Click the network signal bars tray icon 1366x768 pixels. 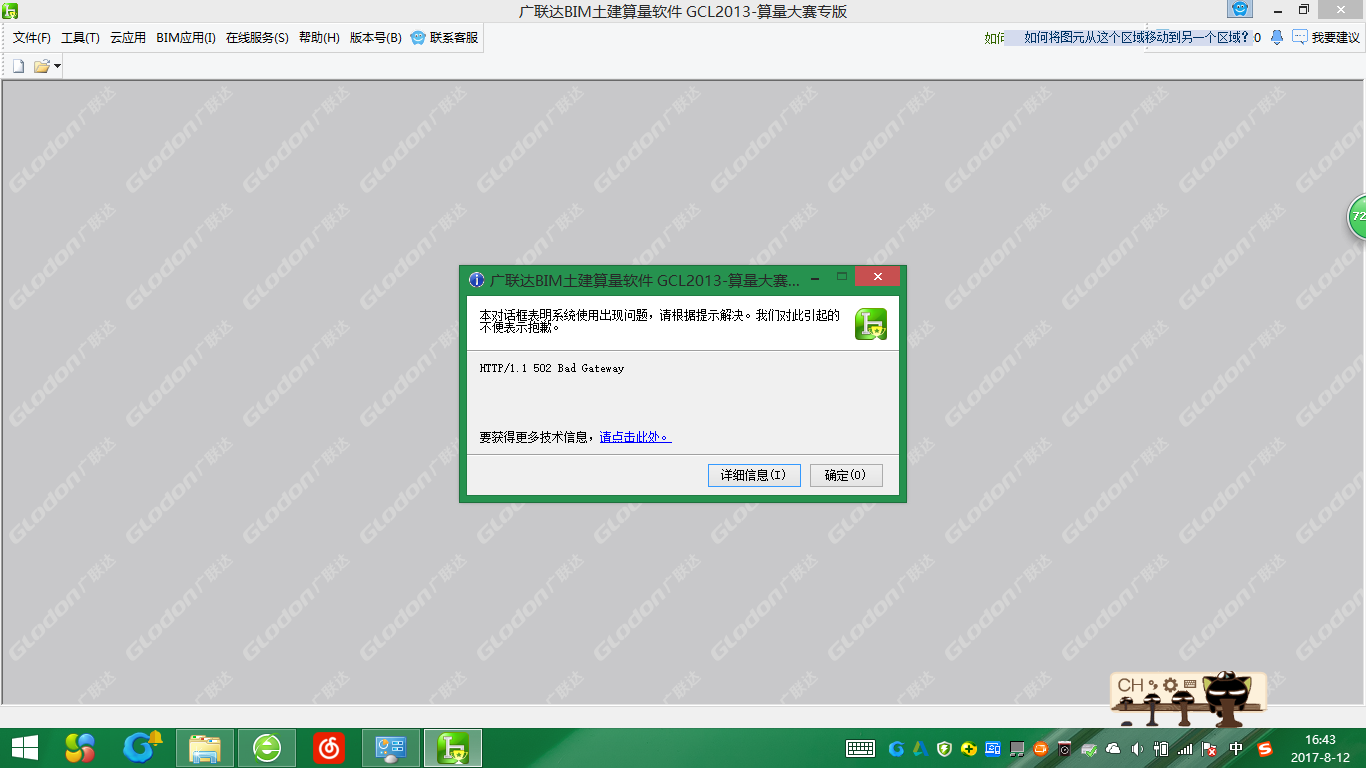[x=1185, y=748]
